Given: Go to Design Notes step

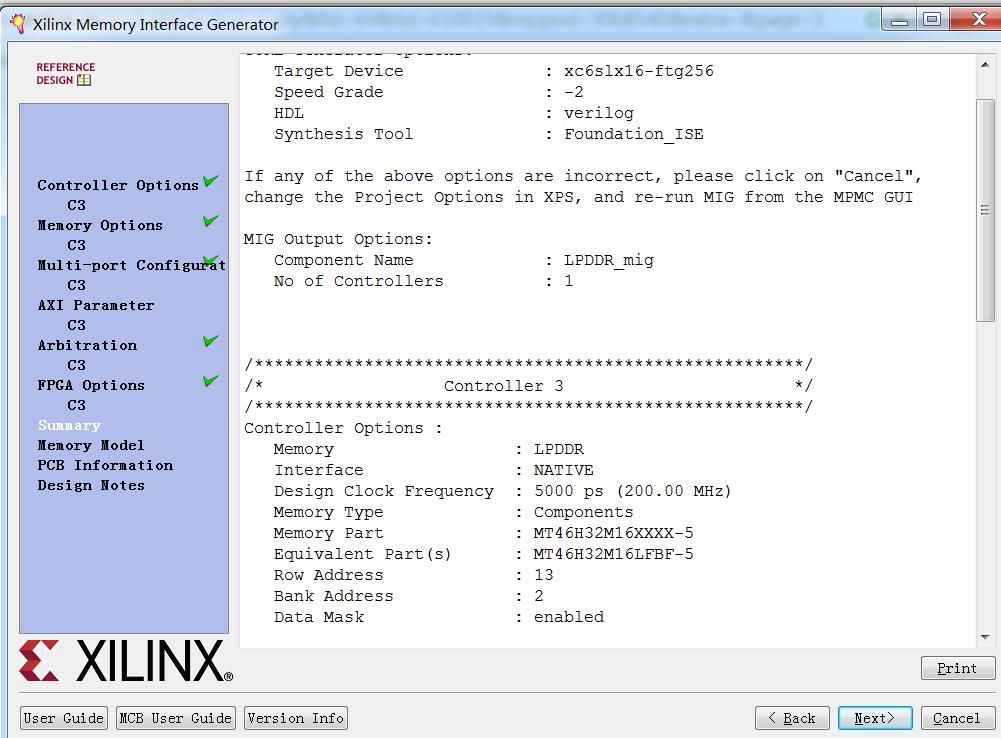Looking at the screenshot, I should click(x=91, y=485).
